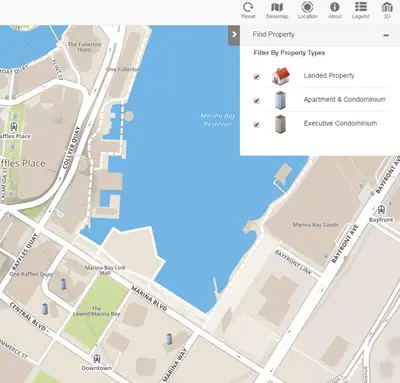The width and height of the screenshot is (400, 383).
Task: Click the Reset map icon
Action: point(248,10)
